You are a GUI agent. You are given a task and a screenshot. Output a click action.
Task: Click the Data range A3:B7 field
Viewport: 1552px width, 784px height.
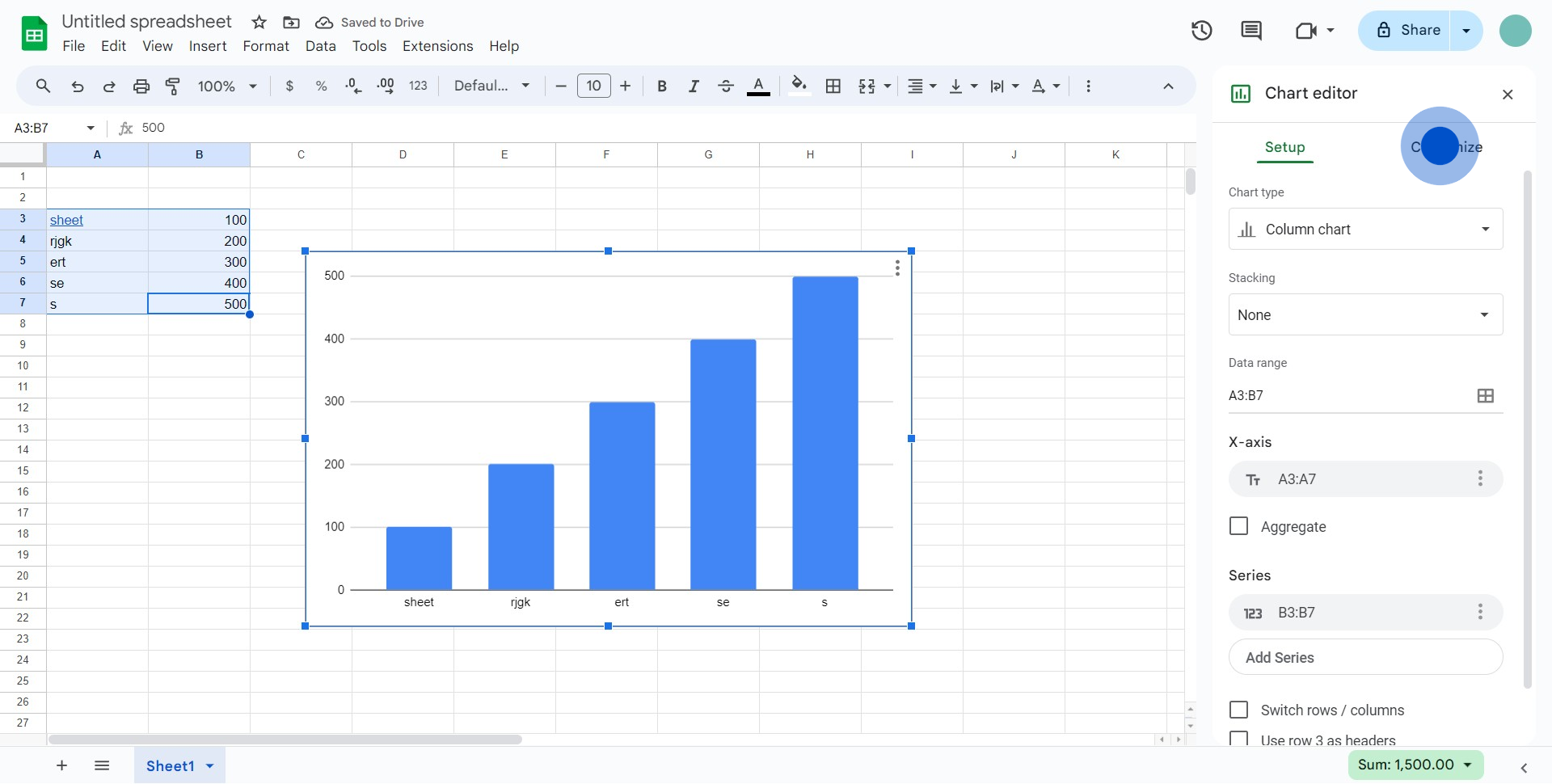coord(1347,395)
